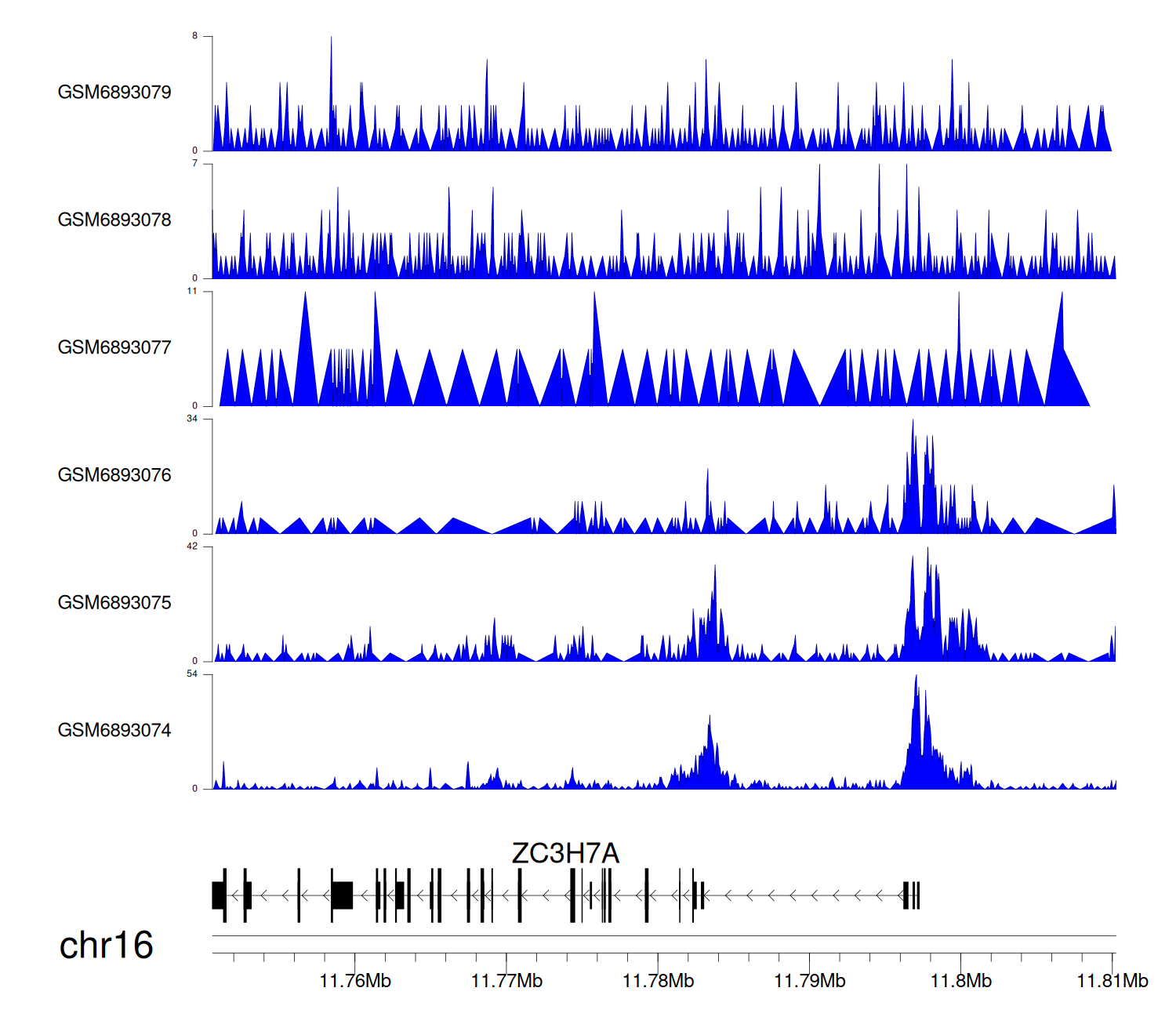Click the 11.8Mb axis label
This screenshot has height=1035, width=1176.
coord(960,981)
